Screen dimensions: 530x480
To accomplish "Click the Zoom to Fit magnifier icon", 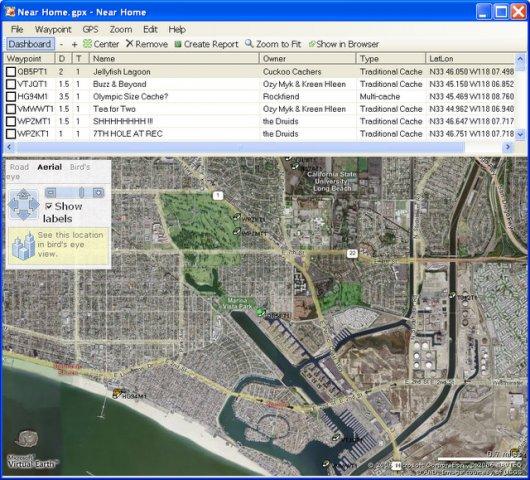I will pyautogui.click(x=249, y=43).
